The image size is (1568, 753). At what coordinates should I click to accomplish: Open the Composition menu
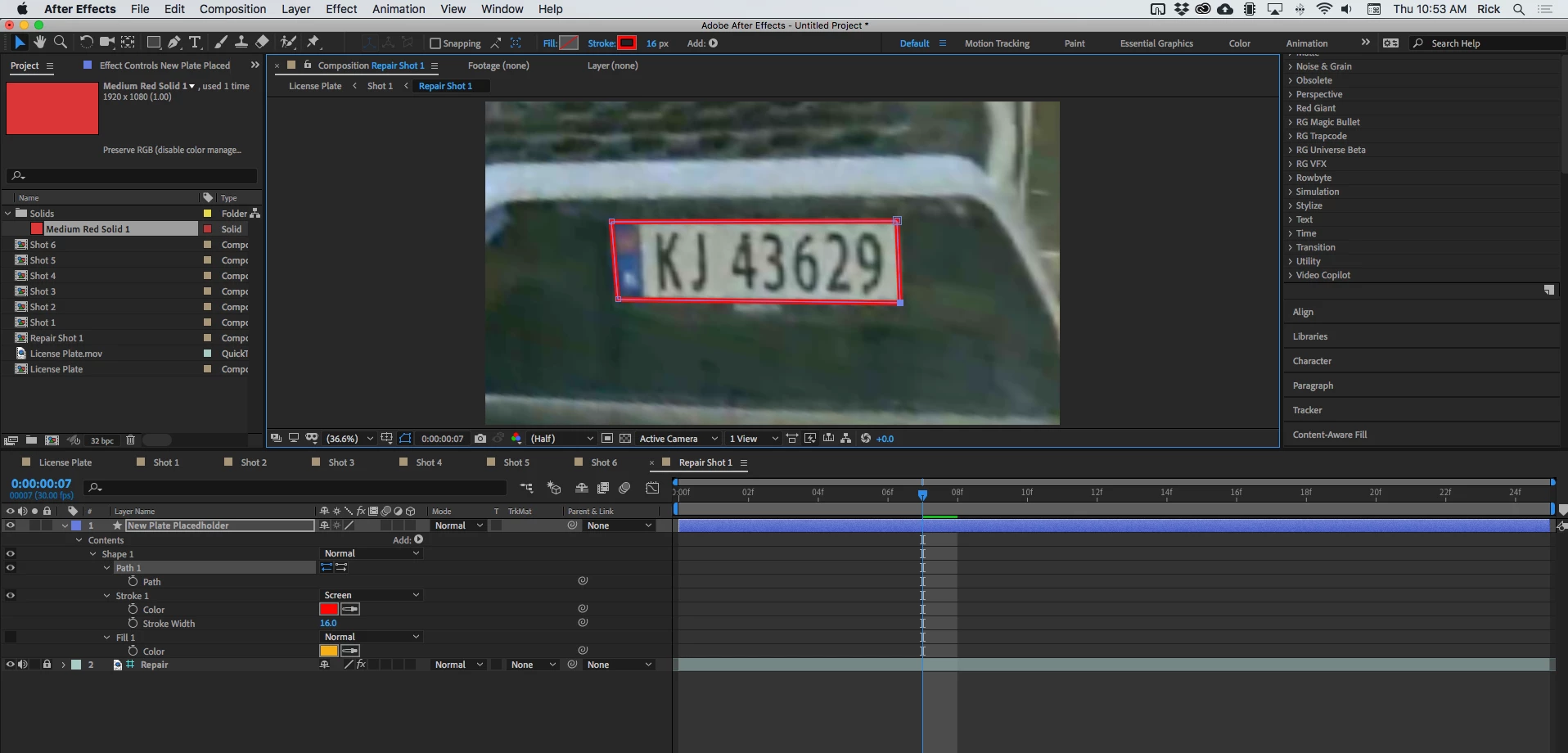(x=232, y=9)
